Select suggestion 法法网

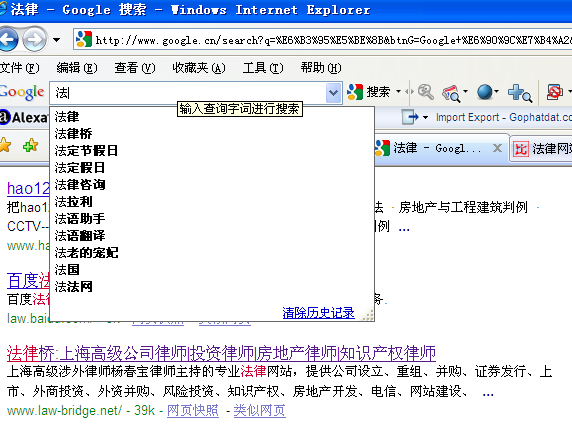coord(212,287)
